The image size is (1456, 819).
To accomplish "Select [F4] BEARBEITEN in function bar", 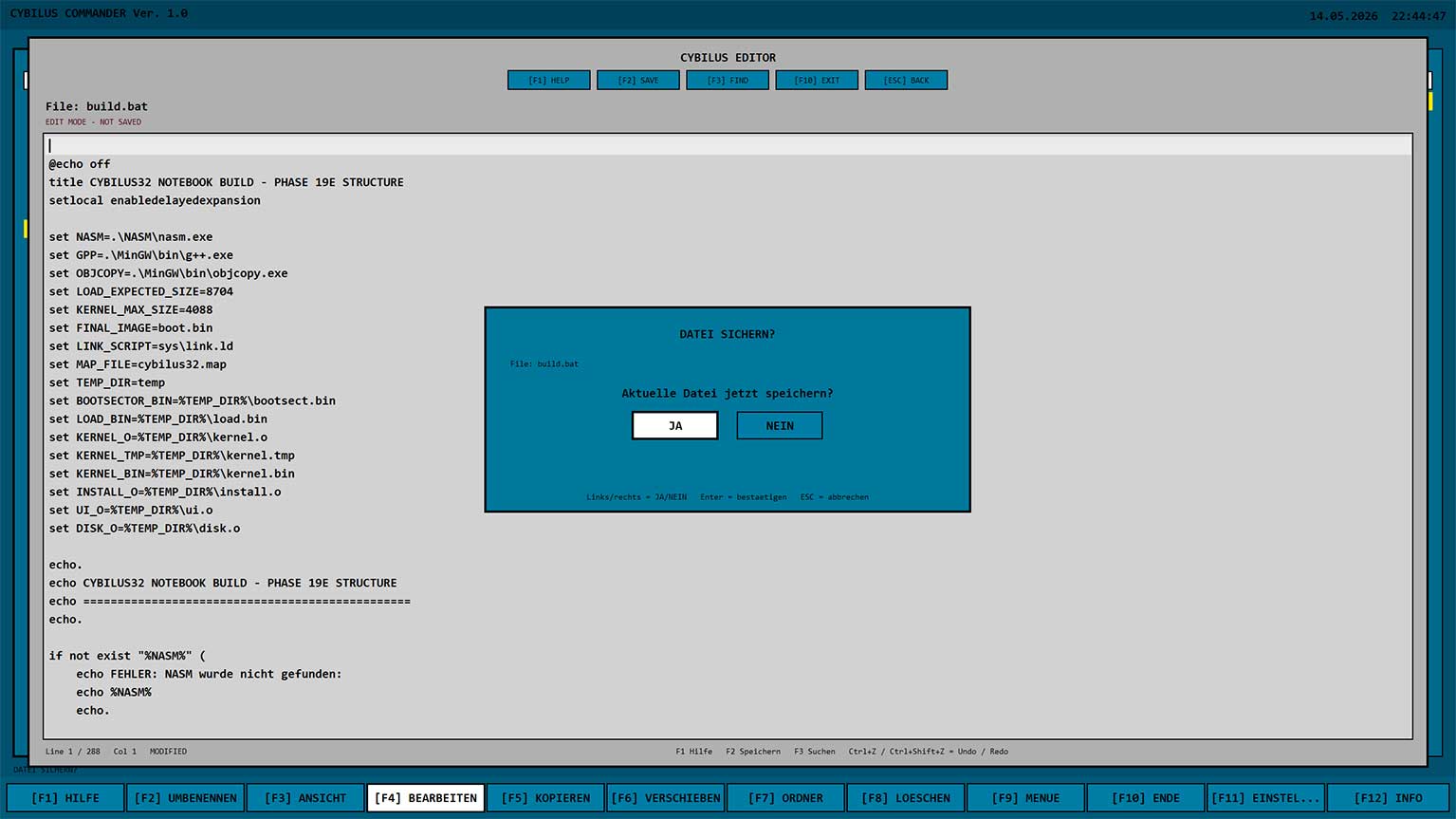I will 426,798.
